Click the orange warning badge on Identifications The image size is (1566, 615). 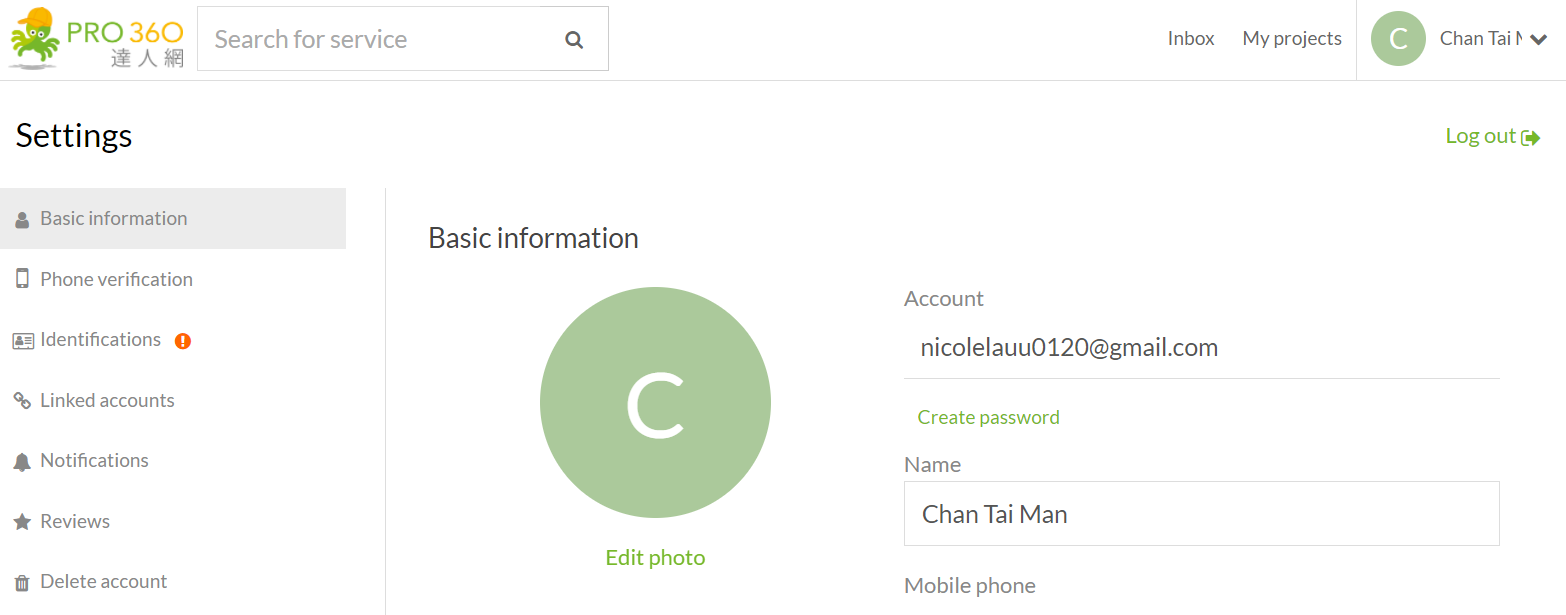[183, 341]
